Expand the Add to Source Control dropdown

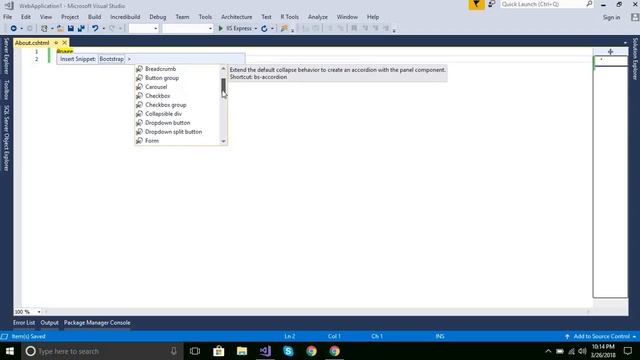[634, 337]
